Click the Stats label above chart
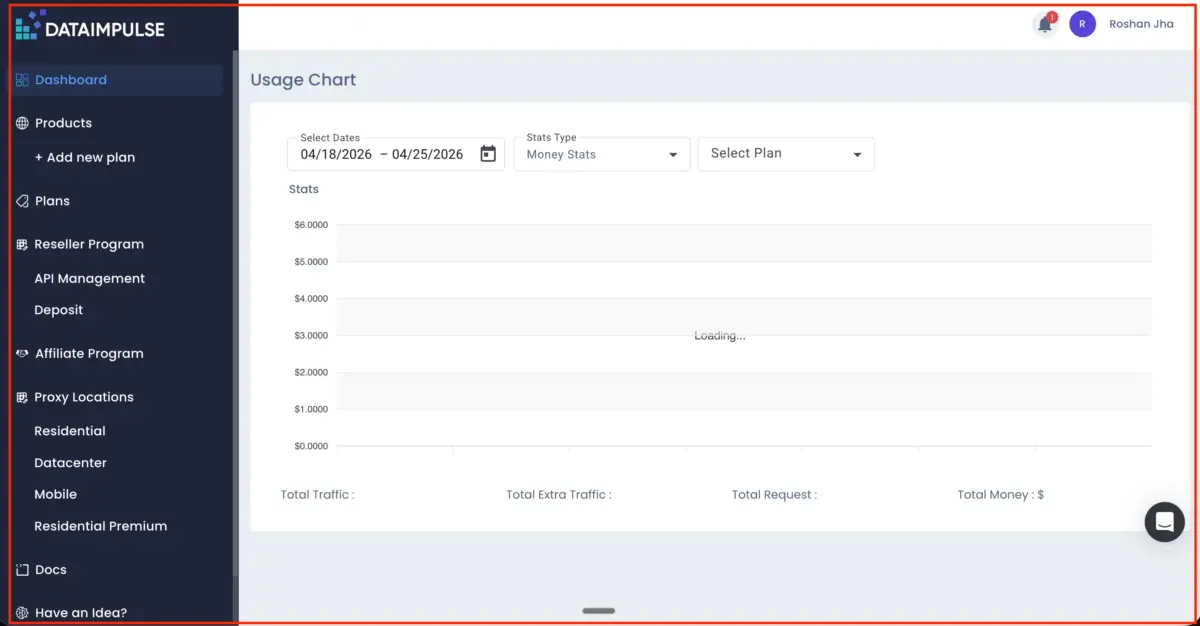The height and width of the screenshot is (626, 1200). click(304, 189)
